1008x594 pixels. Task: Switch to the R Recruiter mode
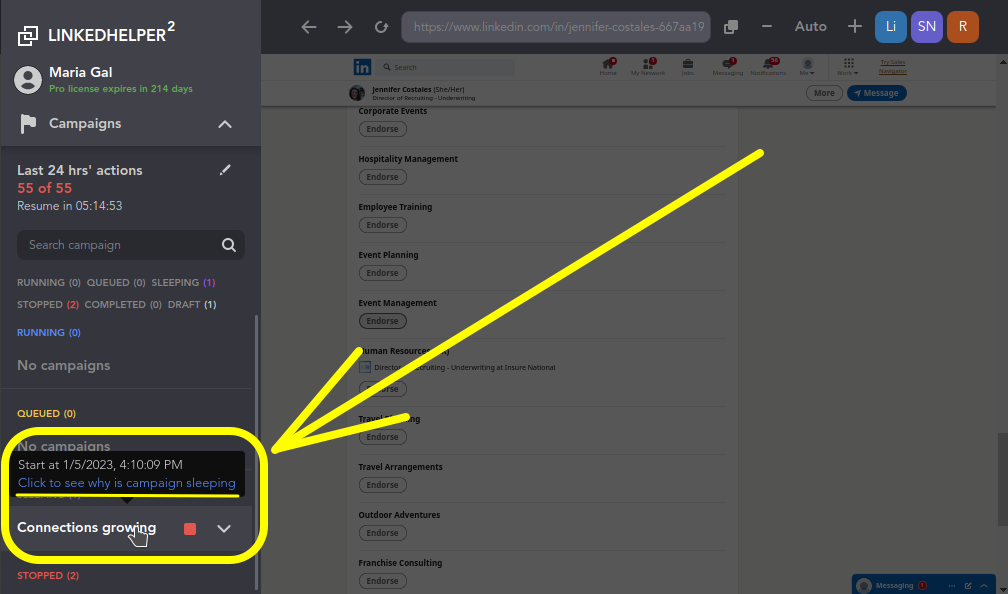point(962,27)
